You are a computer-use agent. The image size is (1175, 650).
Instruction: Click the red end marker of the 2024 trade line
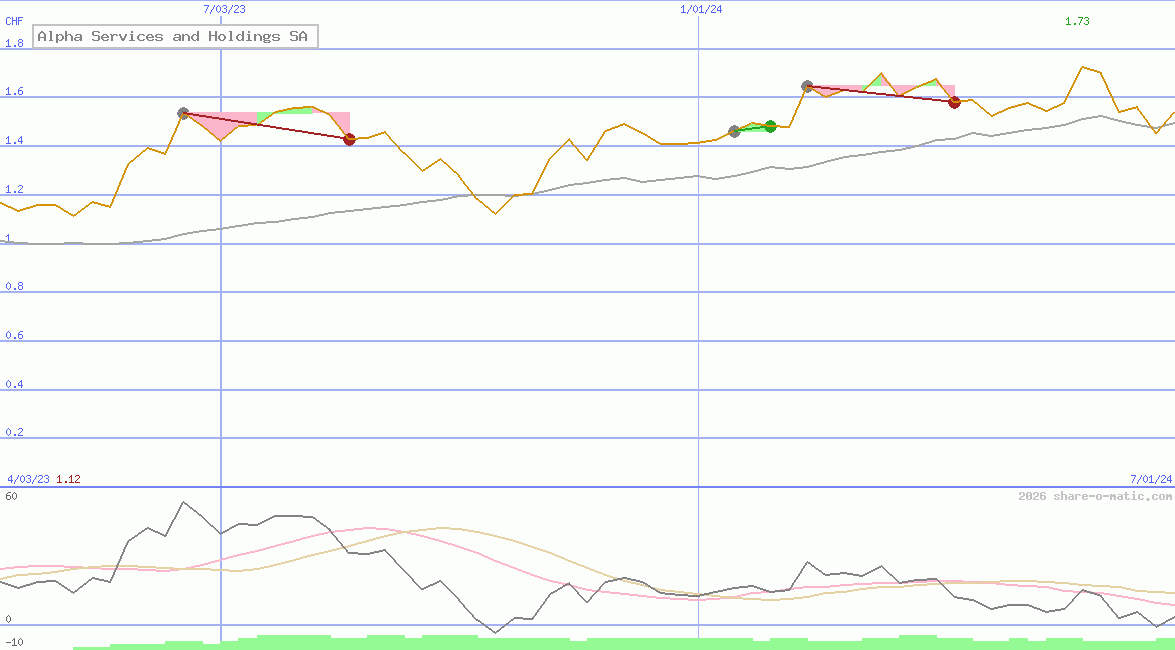954,102
